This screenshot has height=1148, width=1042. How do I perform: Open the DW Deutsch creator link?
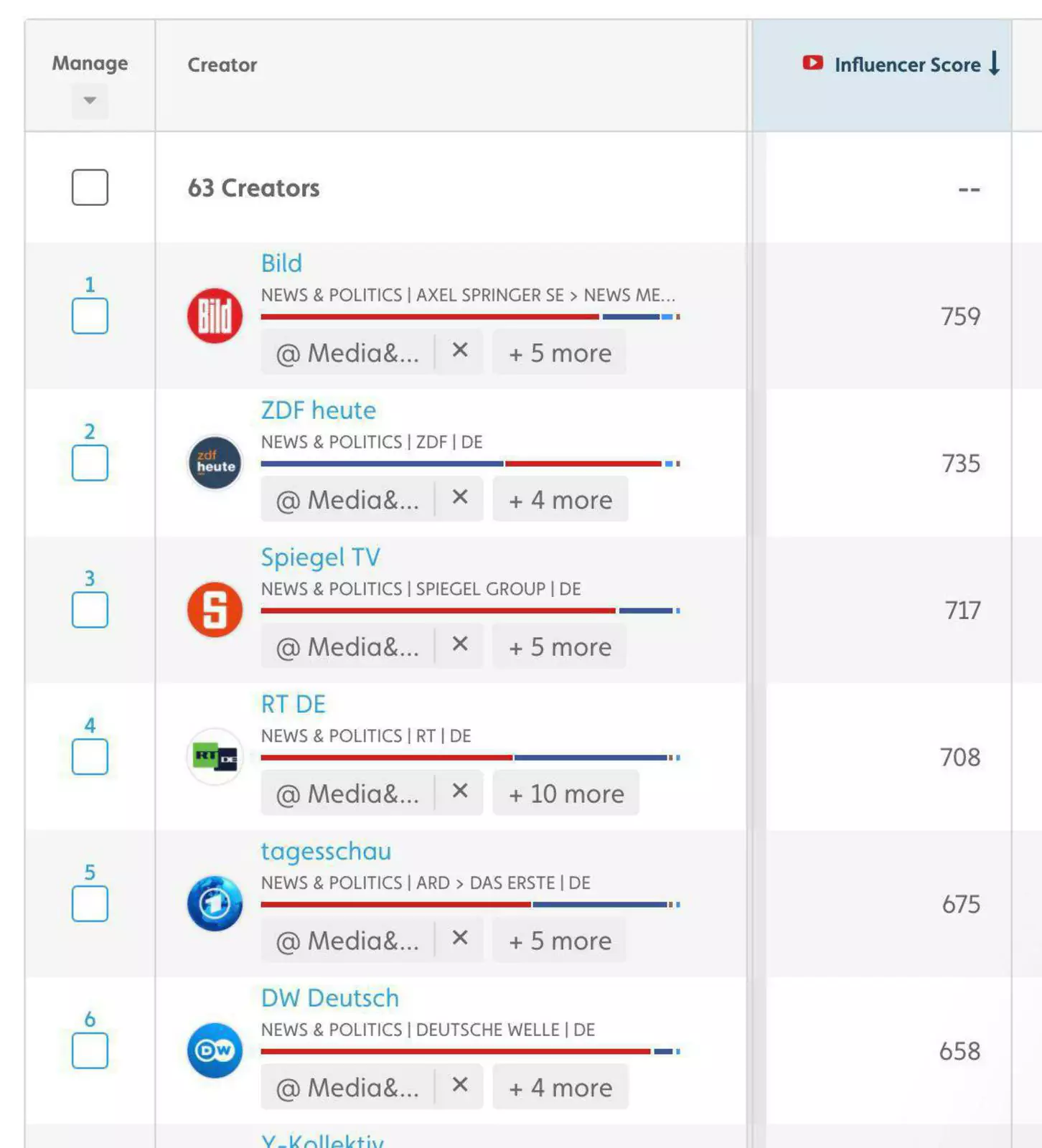[x=329, y=998]
